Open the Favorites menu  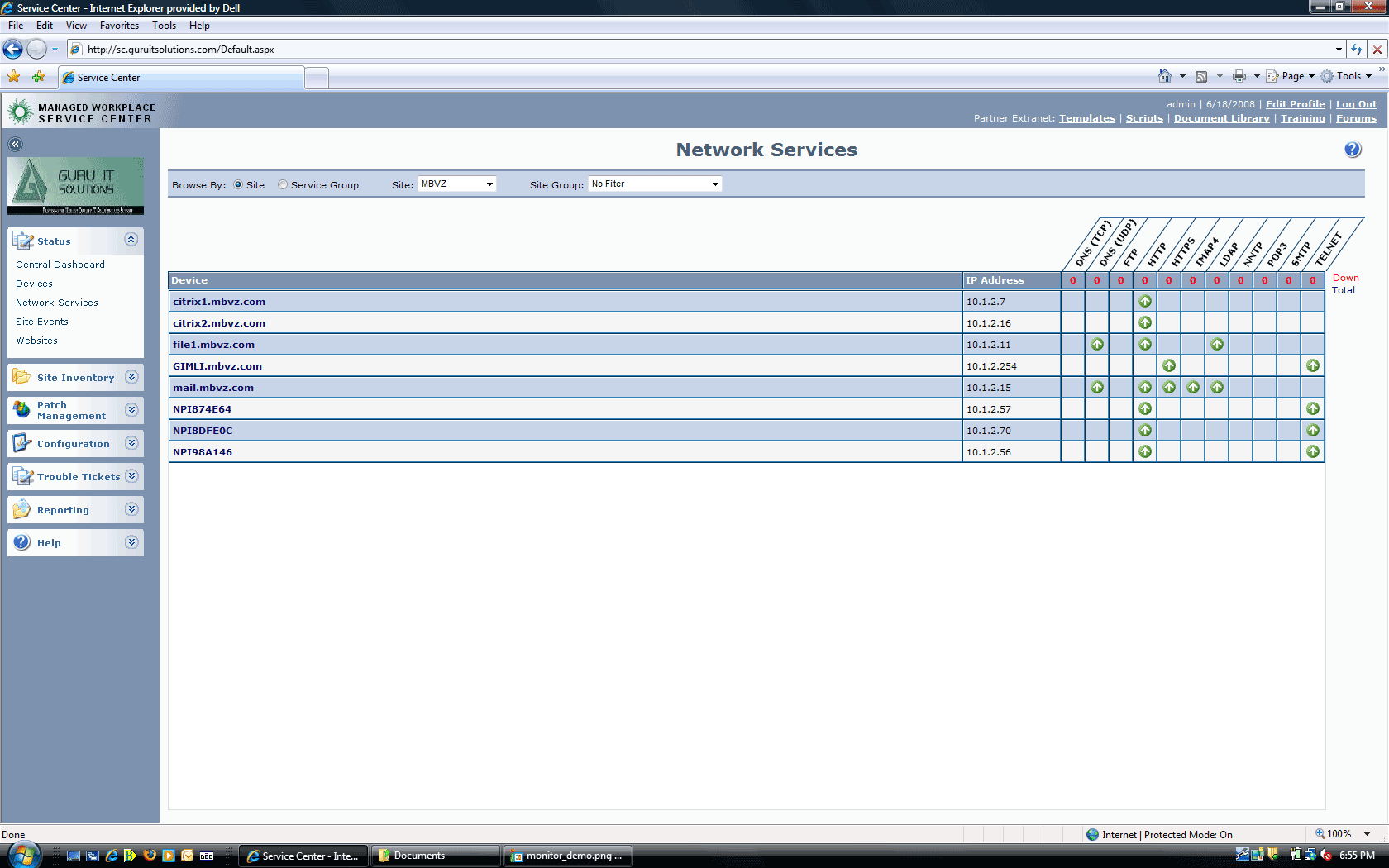coord(119,26)
